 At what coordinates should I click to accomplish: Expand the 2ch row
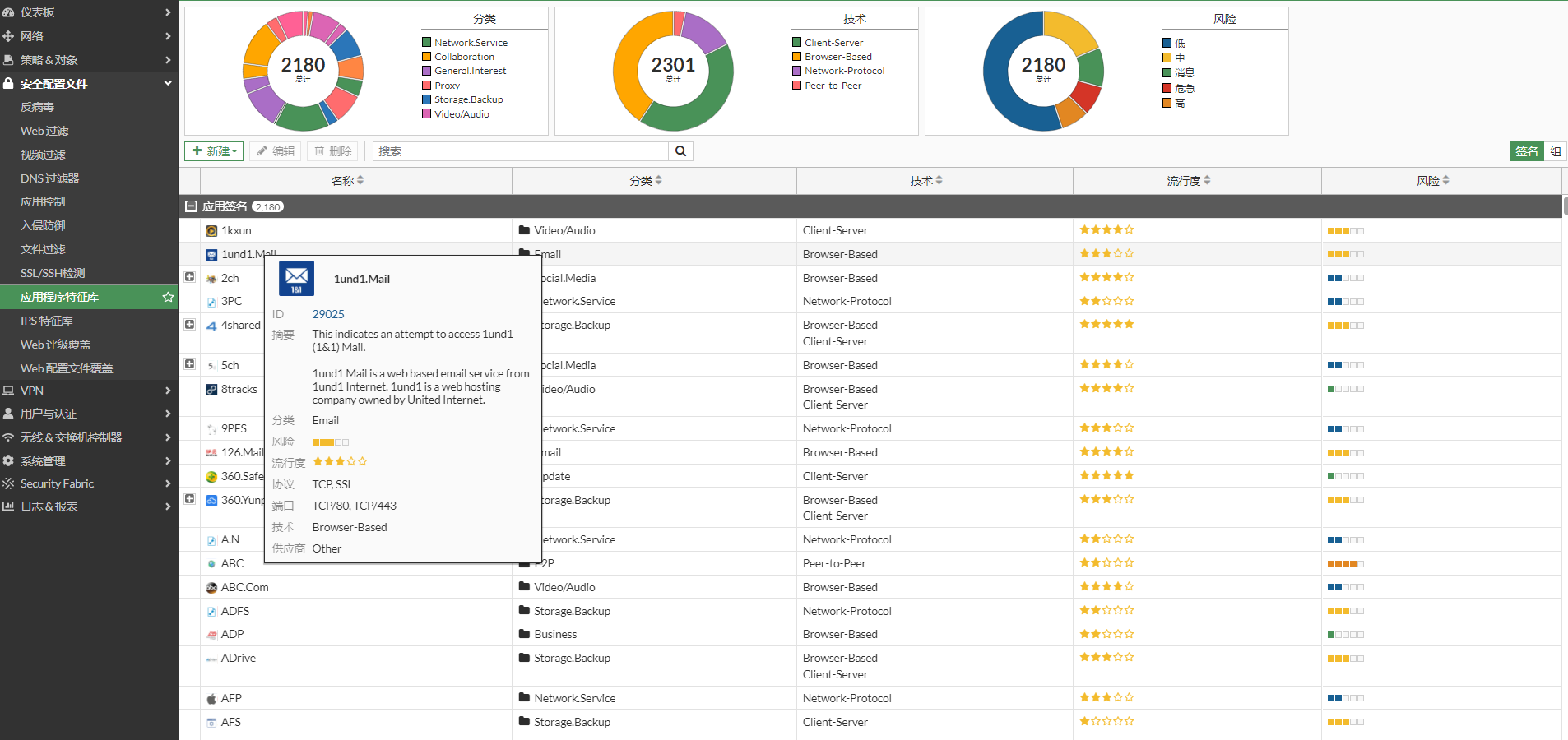point(189,277)
